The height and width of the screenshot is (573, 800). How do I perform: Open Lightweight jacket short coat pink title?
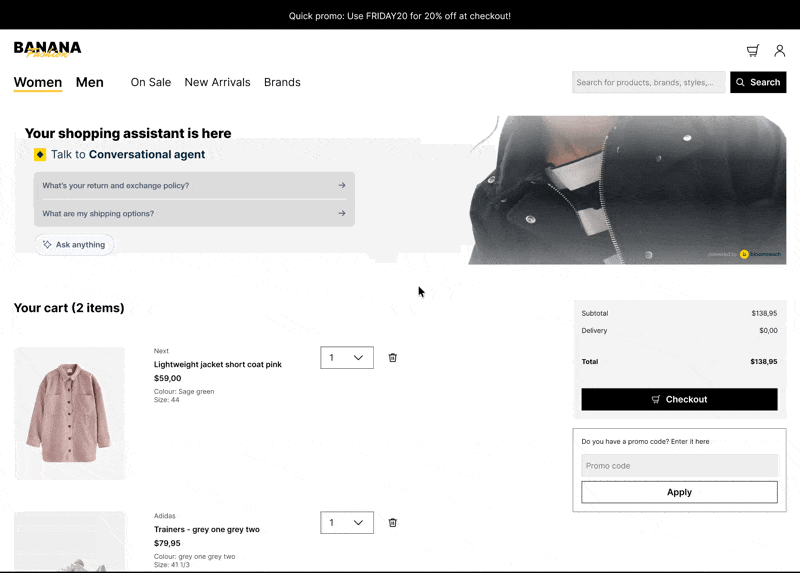click(218, 364)
